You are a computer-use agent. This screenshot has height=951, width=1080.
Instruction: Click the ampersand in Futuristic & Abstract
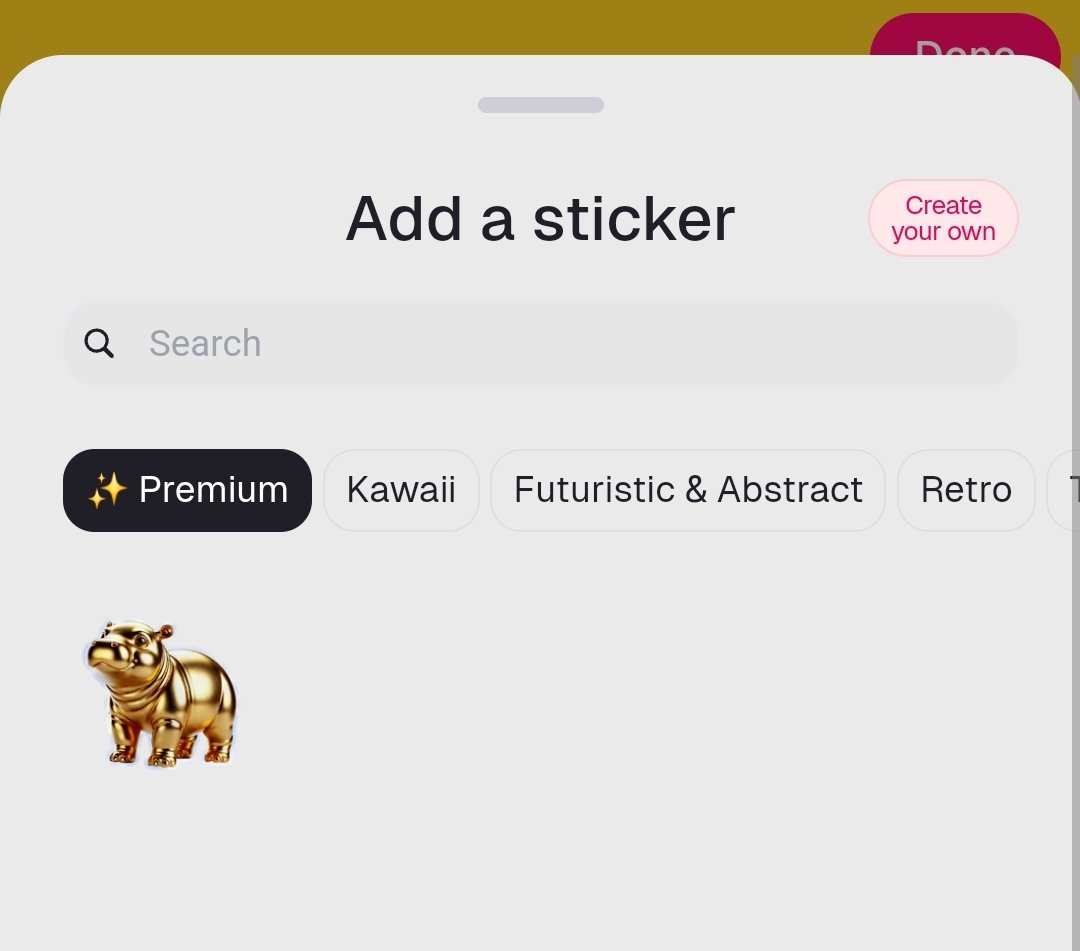(x=696, y=490)
